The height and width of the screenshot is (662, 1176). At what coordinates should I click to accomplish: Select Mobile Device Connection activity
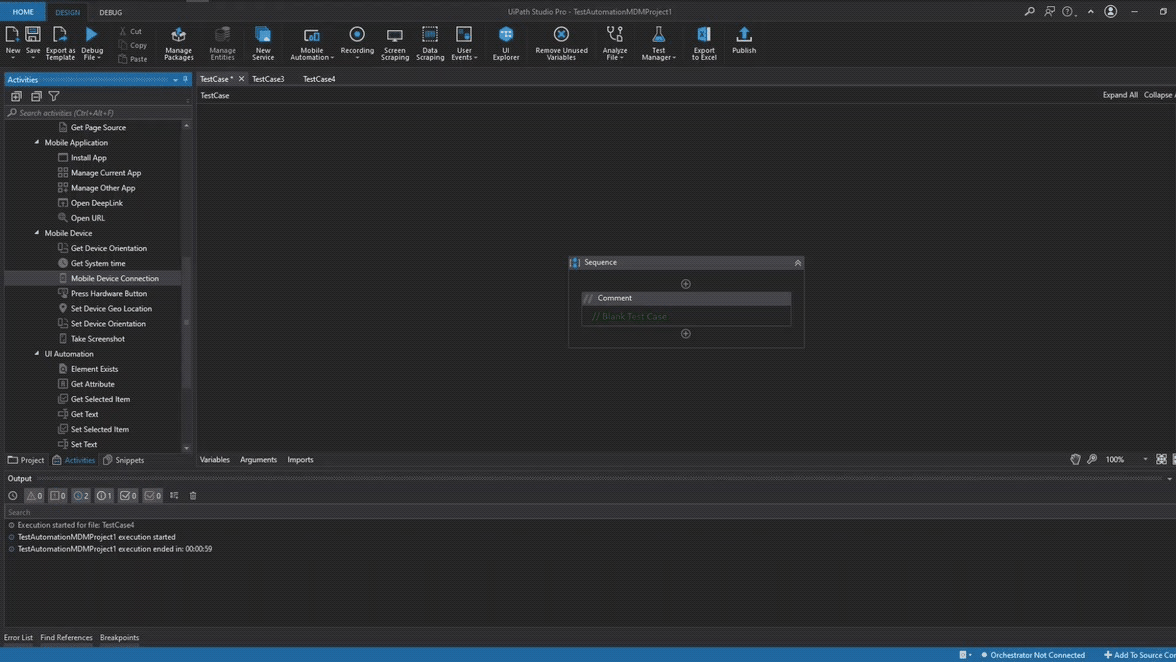(x=114, y=279)
